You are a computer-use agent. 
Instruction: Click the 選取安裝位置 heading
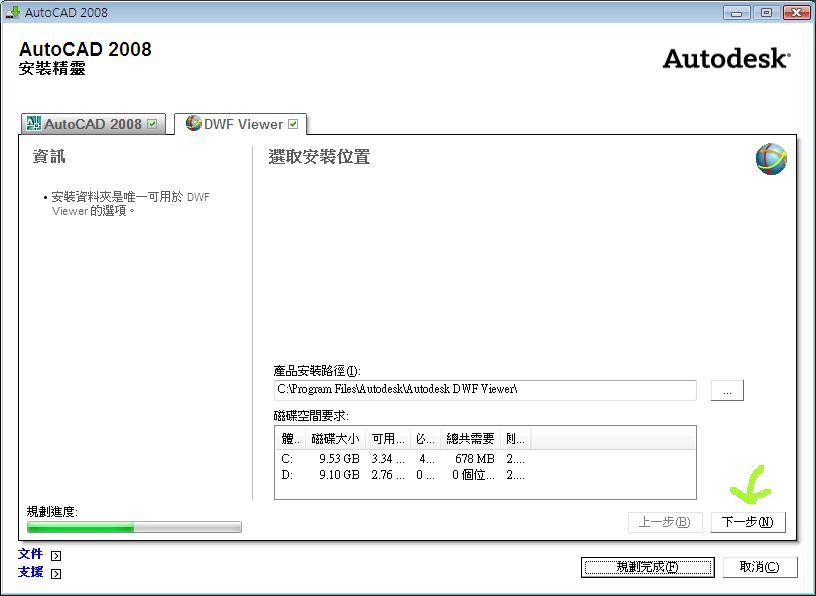[320, 157]
